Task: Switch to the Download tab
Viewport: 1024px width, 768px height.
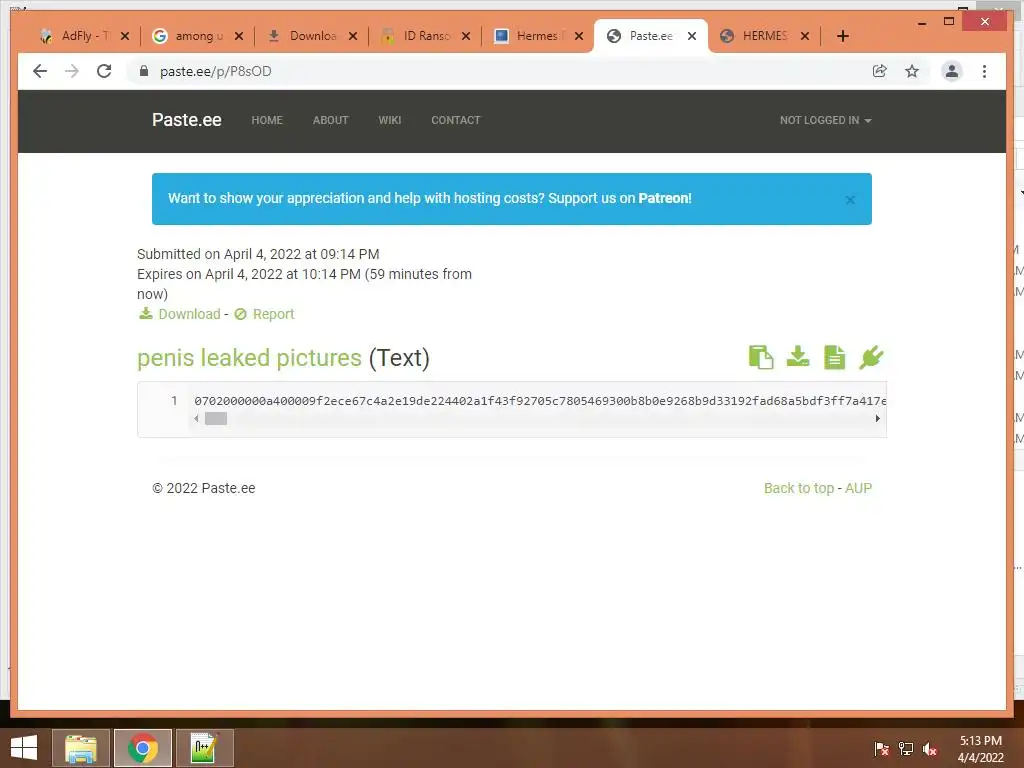Action: (312, 36)
